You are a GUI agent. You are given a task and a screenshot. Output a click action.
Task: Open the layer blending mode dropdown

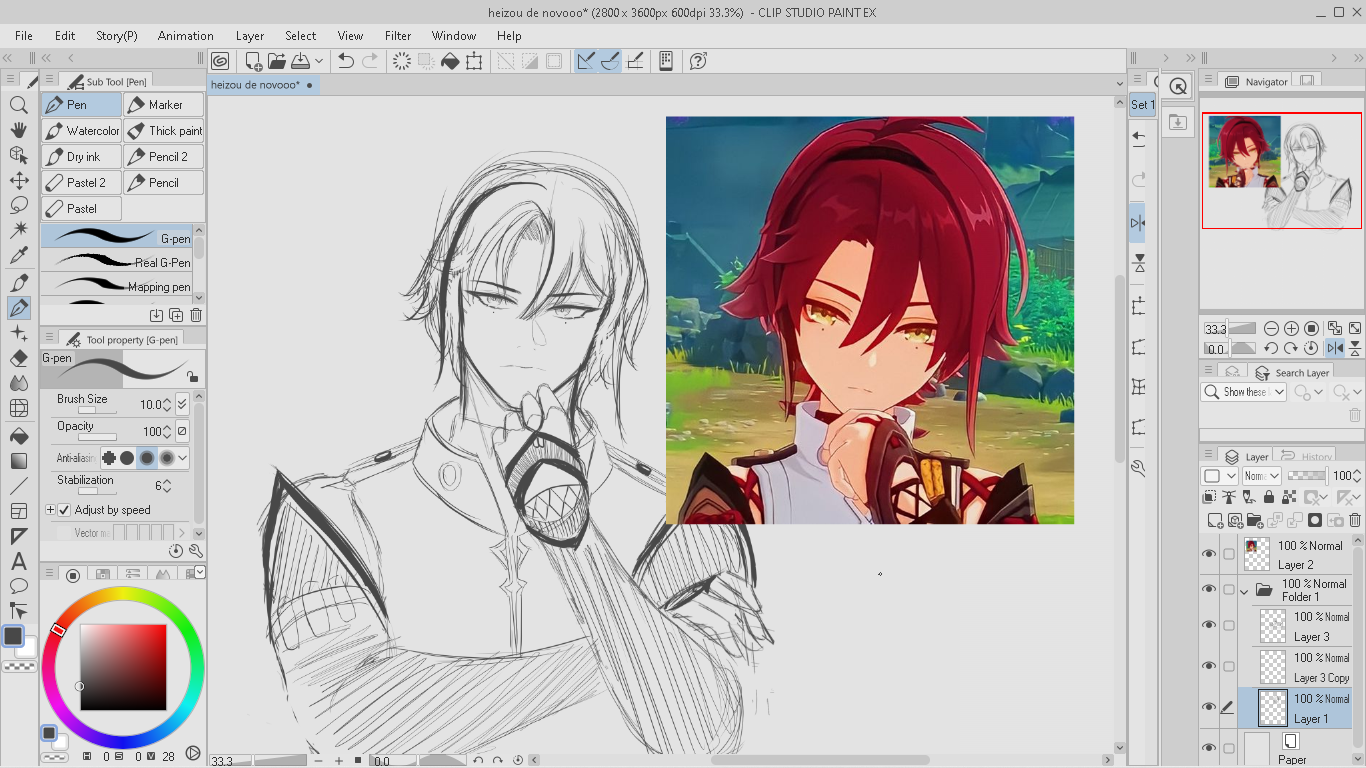[1259, 476]
